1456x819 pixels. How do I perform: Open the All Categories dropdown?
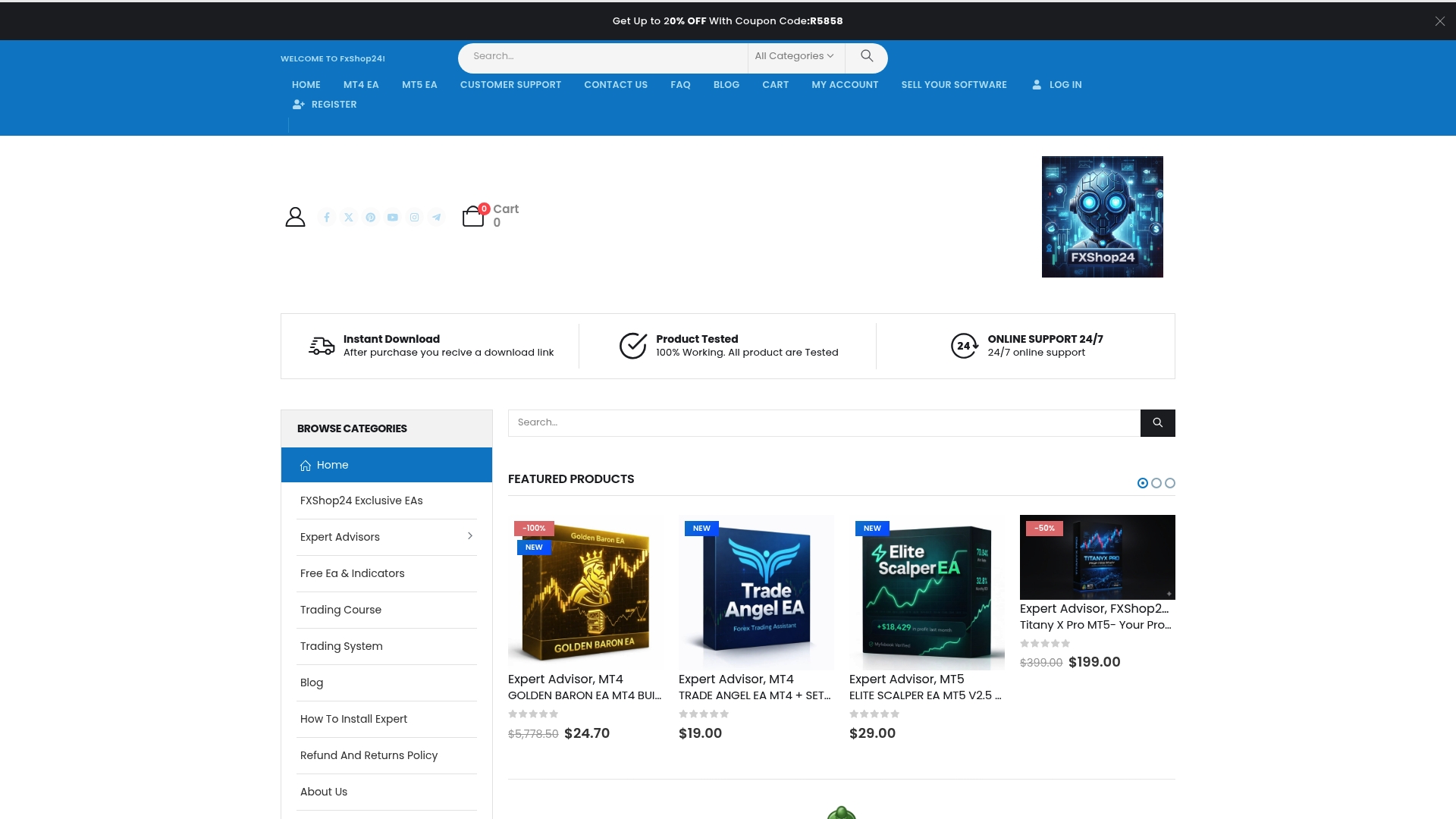793,56
